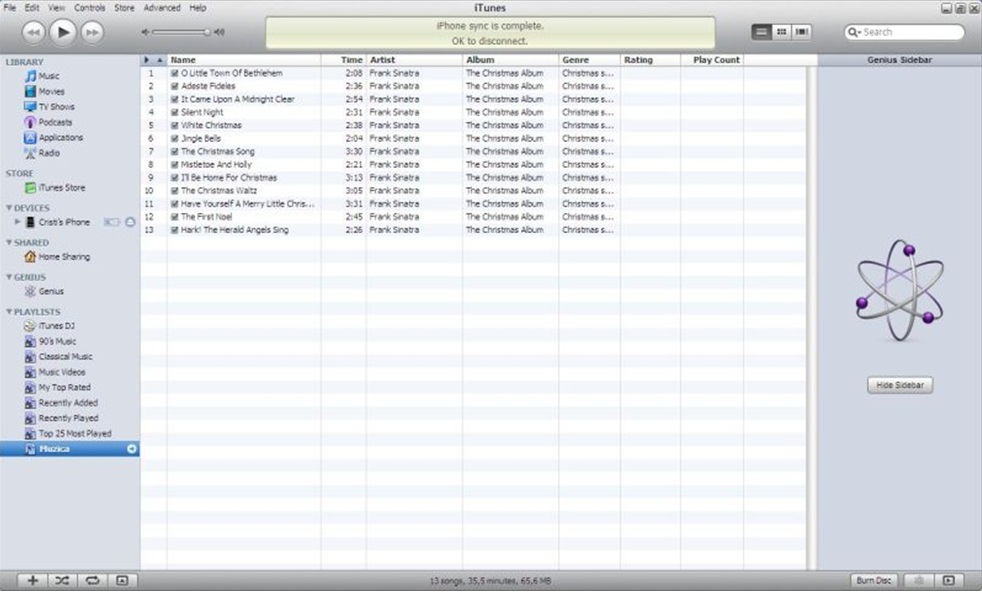Viewport: 982px width, 592px height.
Task: Collapse the DEVICES section
Action: click(x=9, y=208)
